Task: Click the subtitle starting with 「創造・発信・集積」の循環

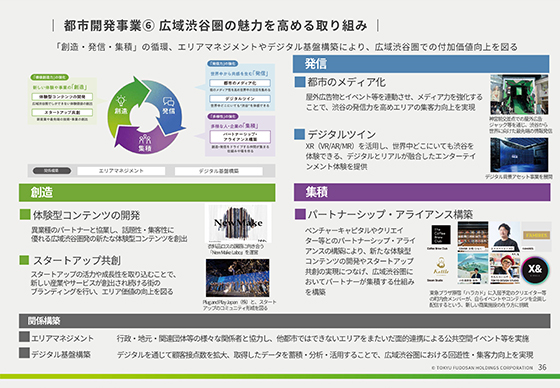Action: coord(286,47)
